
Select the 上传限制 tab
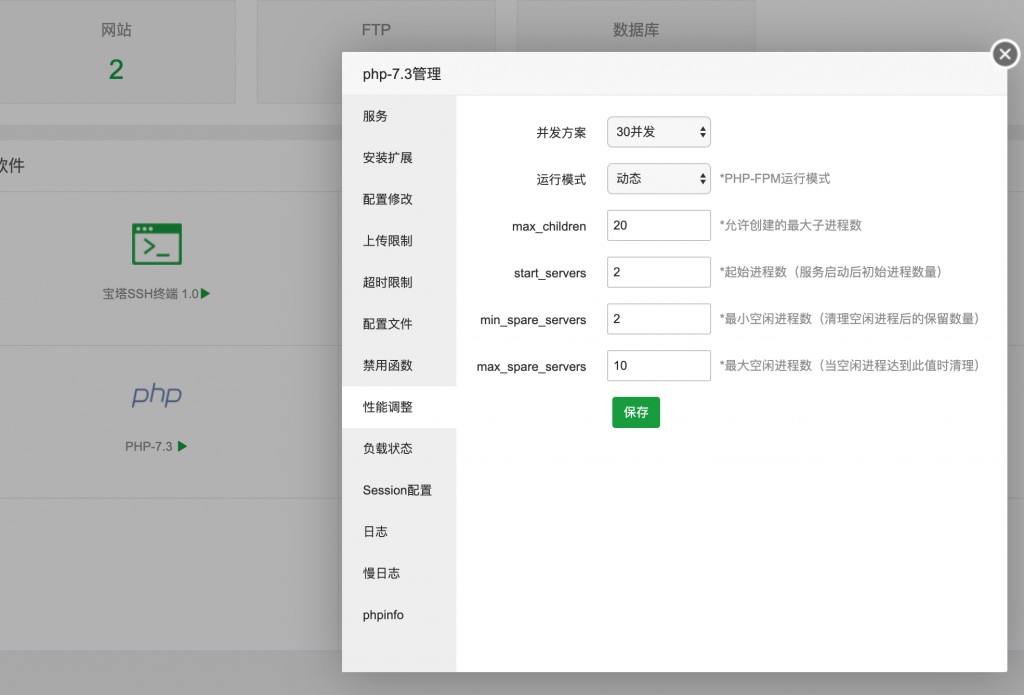coord(399,241)
